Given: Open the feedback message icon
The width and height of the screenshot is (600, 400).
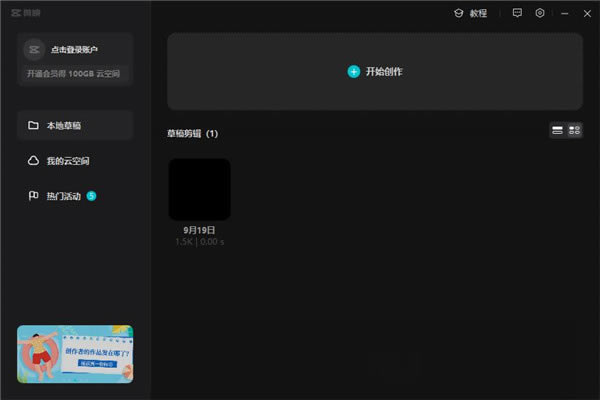Looking at the screenshot, I should (x=517, y=14).
